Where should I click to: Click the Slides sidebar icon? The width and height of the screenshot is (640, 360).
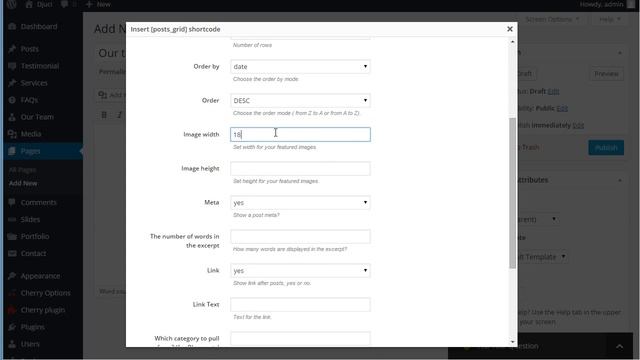click(12, 219)
